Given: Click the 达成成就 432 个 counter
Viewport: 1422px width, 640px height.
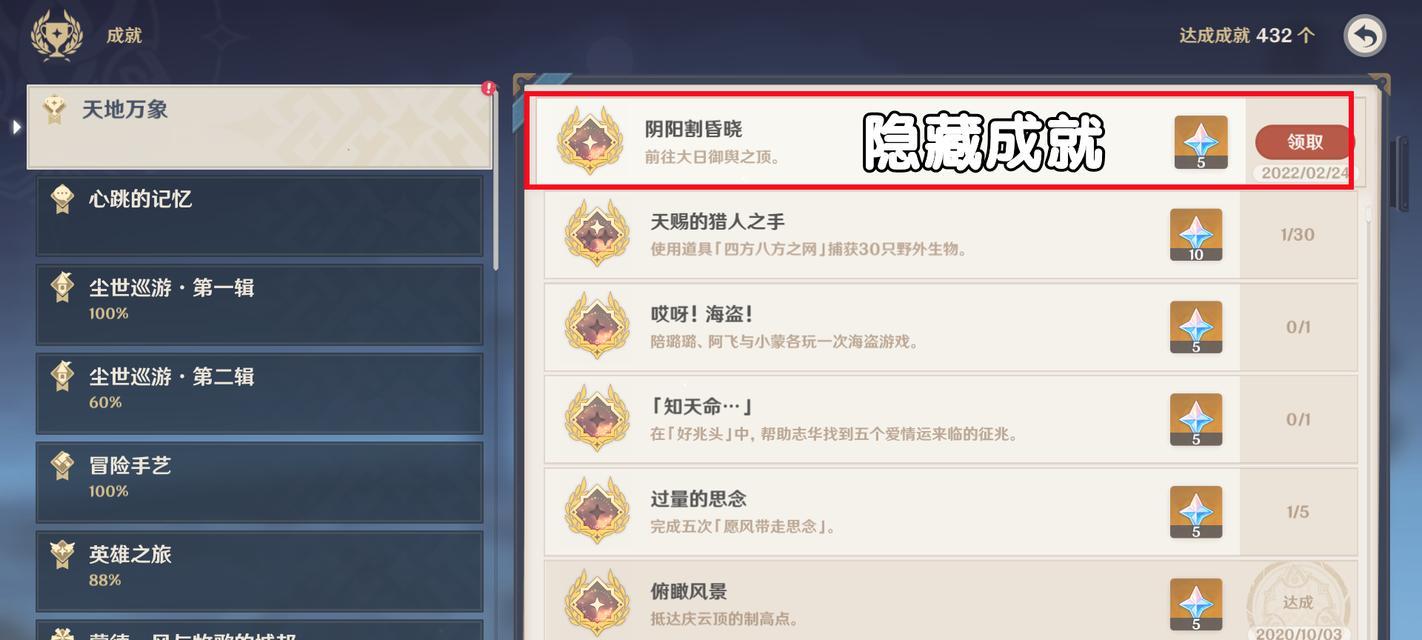Looking at the screenshot, I should [1247, 35].
